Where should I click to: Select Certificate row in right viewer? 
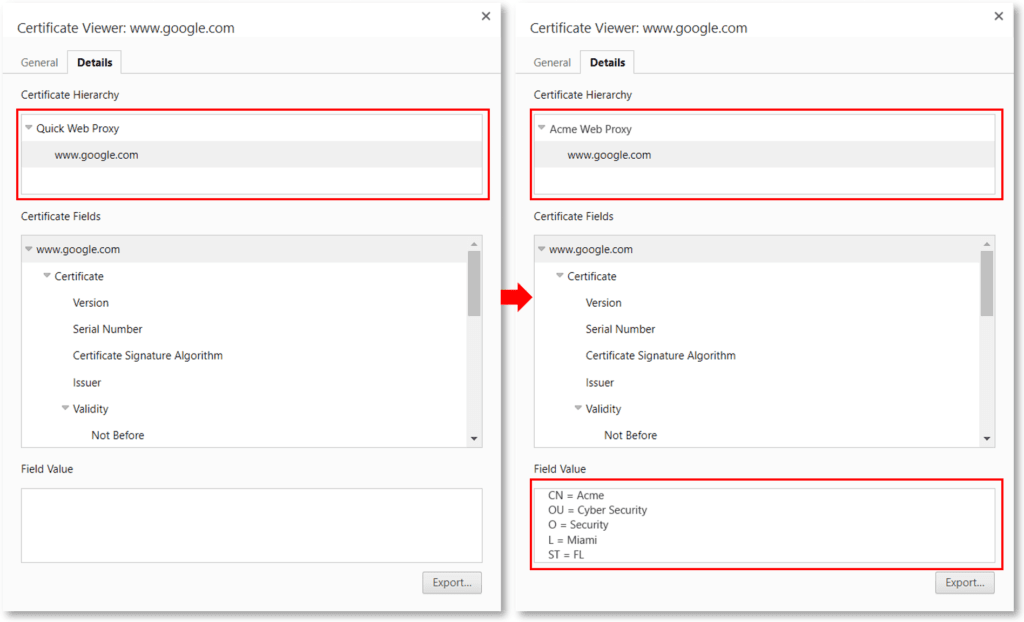coord(592,276)
